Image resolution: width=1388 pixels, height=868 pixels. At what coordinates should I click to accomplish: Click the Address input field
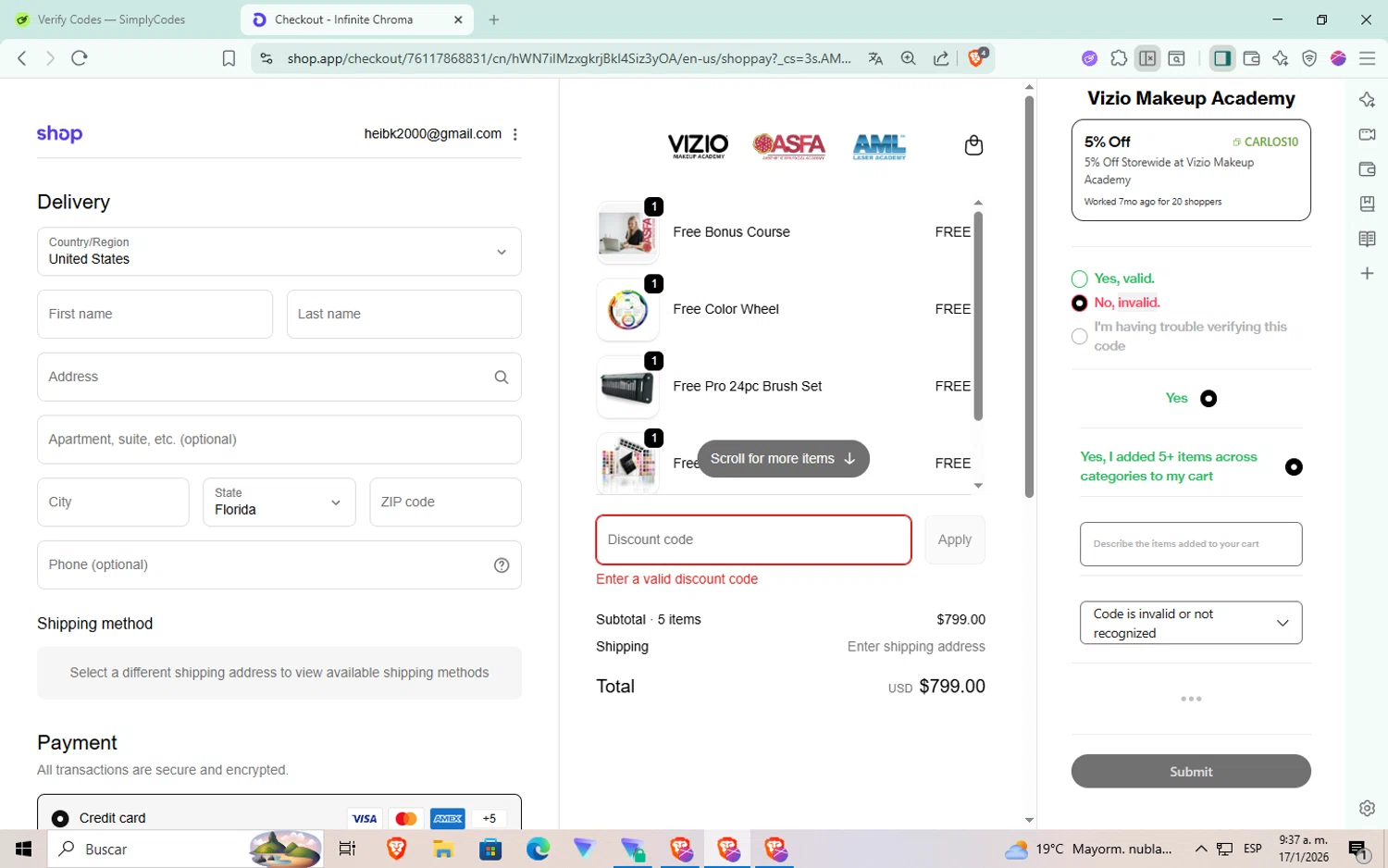click(x=279, y=377)
